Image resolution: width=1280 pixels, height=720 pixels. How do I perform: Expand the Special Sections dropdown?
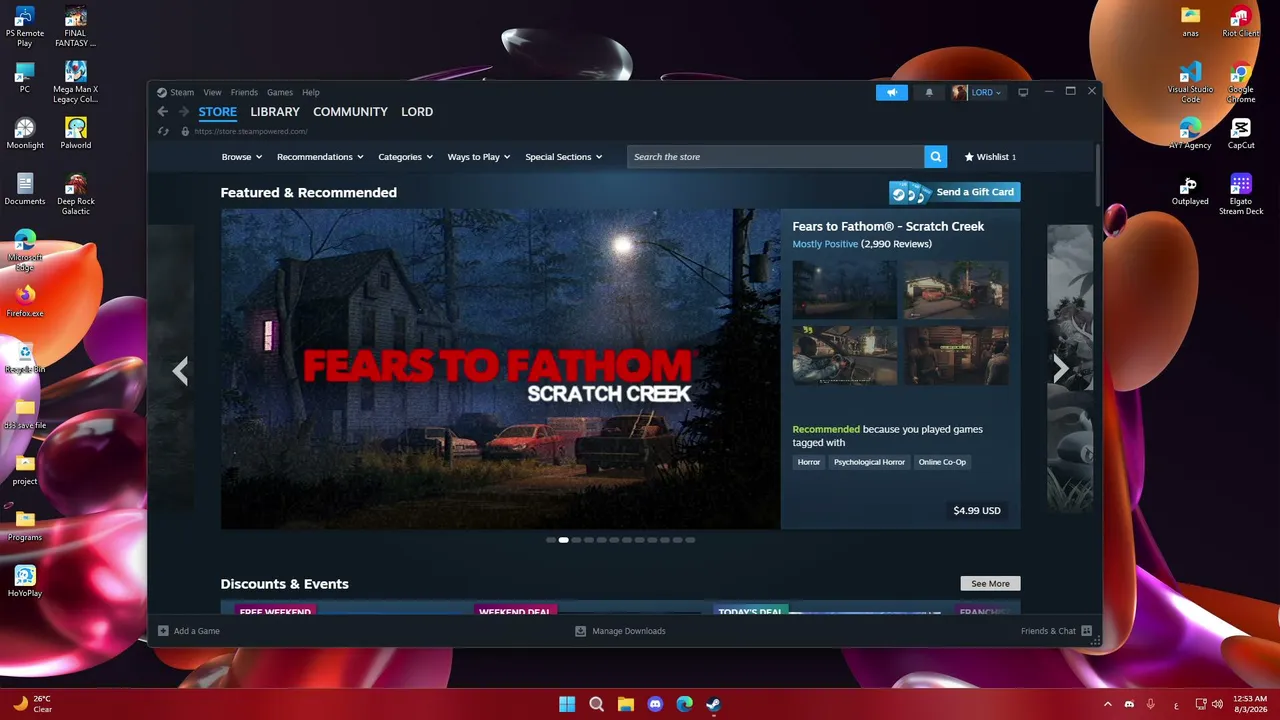click(x=564, y=157)
